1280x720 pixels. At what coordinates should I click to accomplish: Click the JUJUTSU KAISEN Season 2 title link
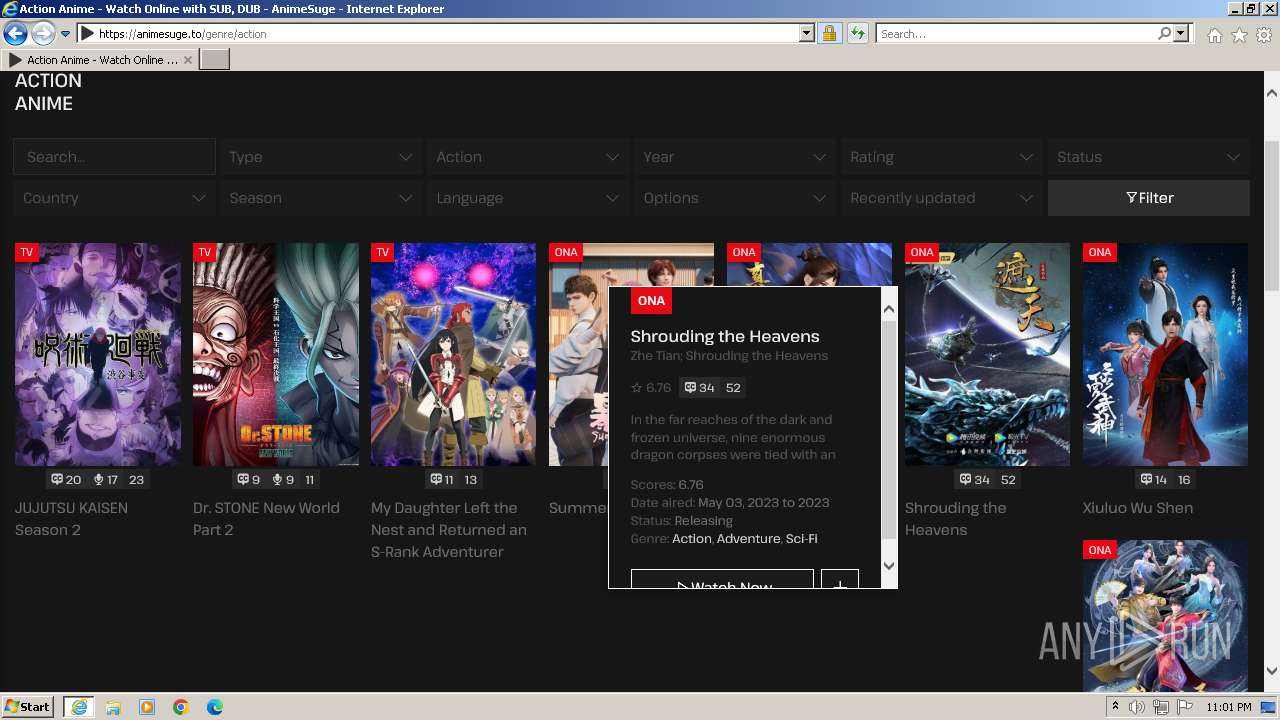(71, 519)
